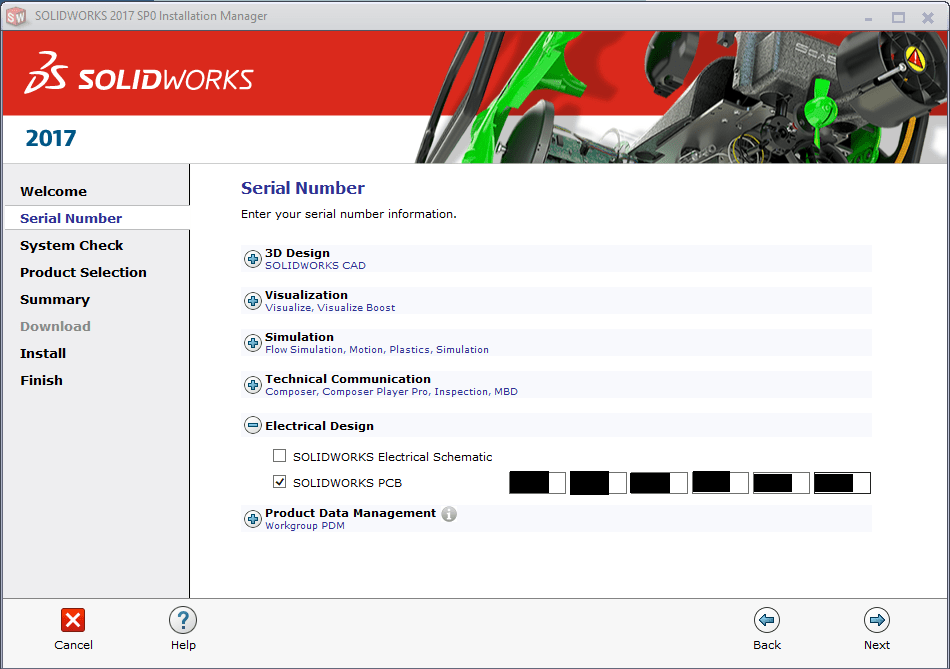
Task: Expand the 3D Design section
Action: pyautogui.click(x=253, y=259)
